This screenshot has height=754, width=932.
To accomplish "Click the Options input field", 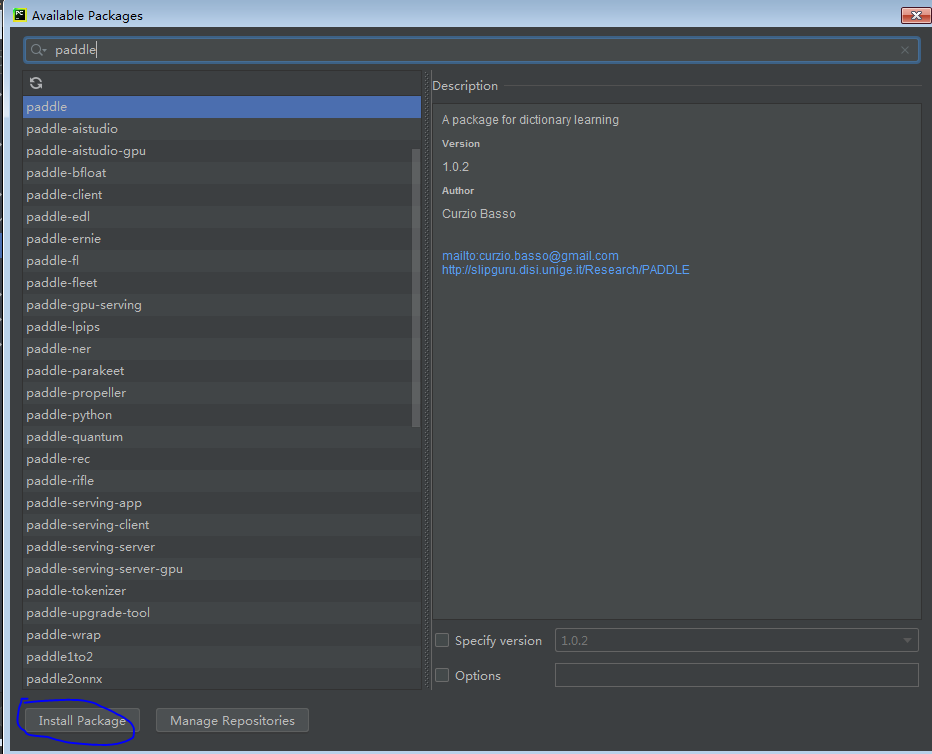I will 737,675.
